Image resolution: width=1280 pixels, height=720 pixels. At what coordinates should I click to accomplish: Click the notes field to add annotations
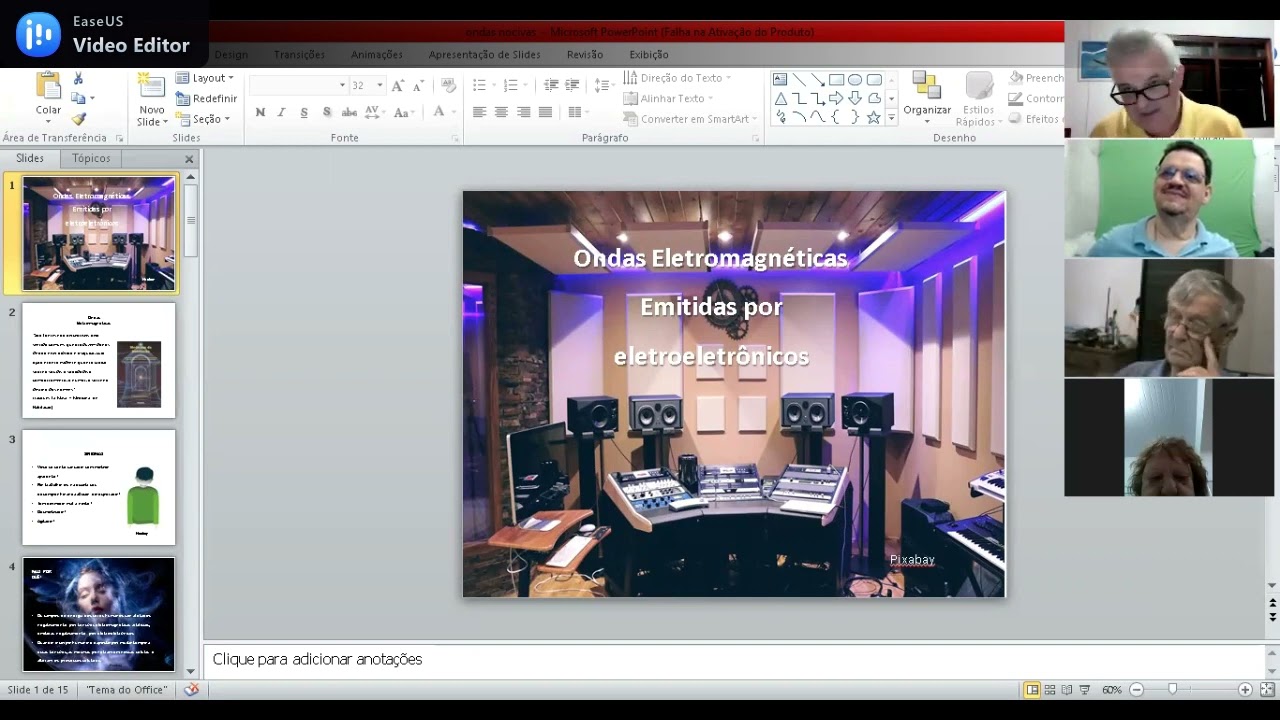coord(734,659)
